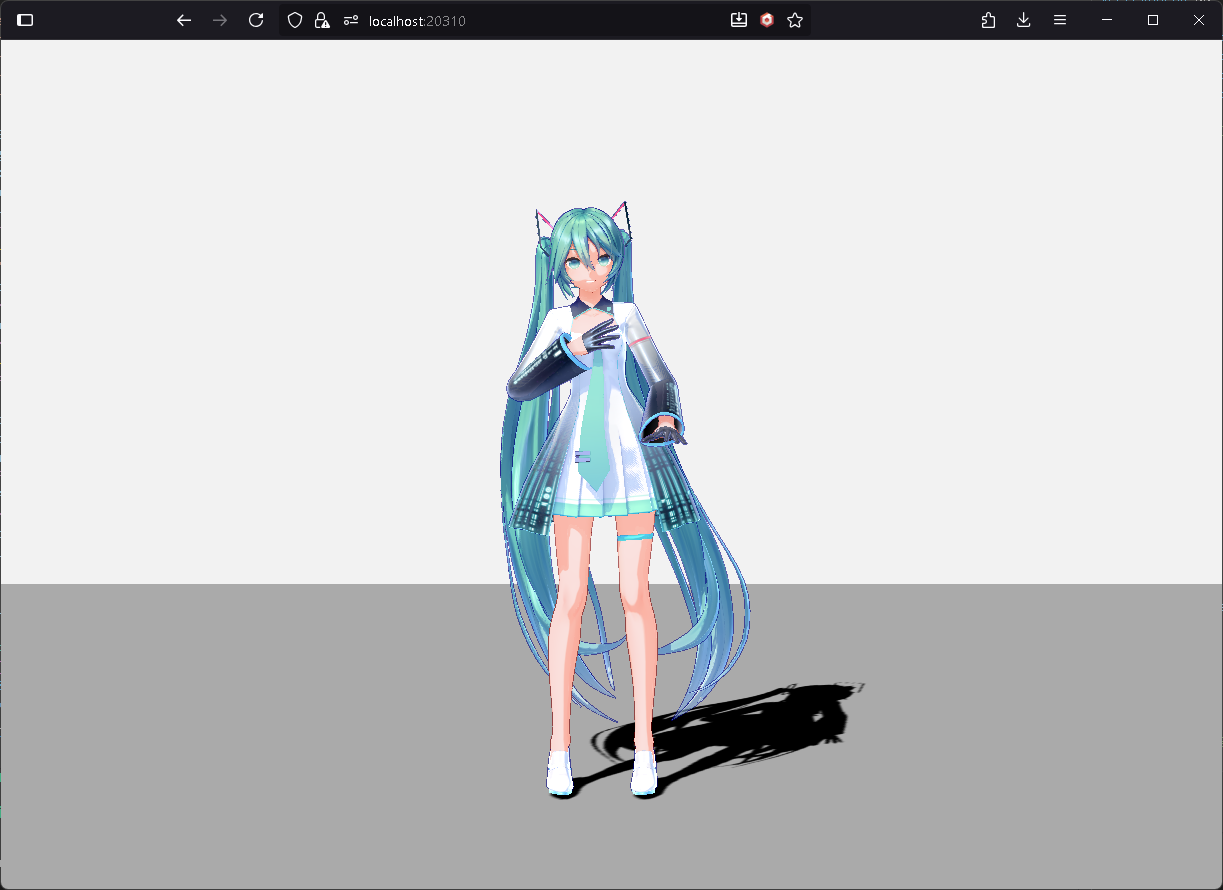Click the install-page icon in address bar

tap(739, 20)
